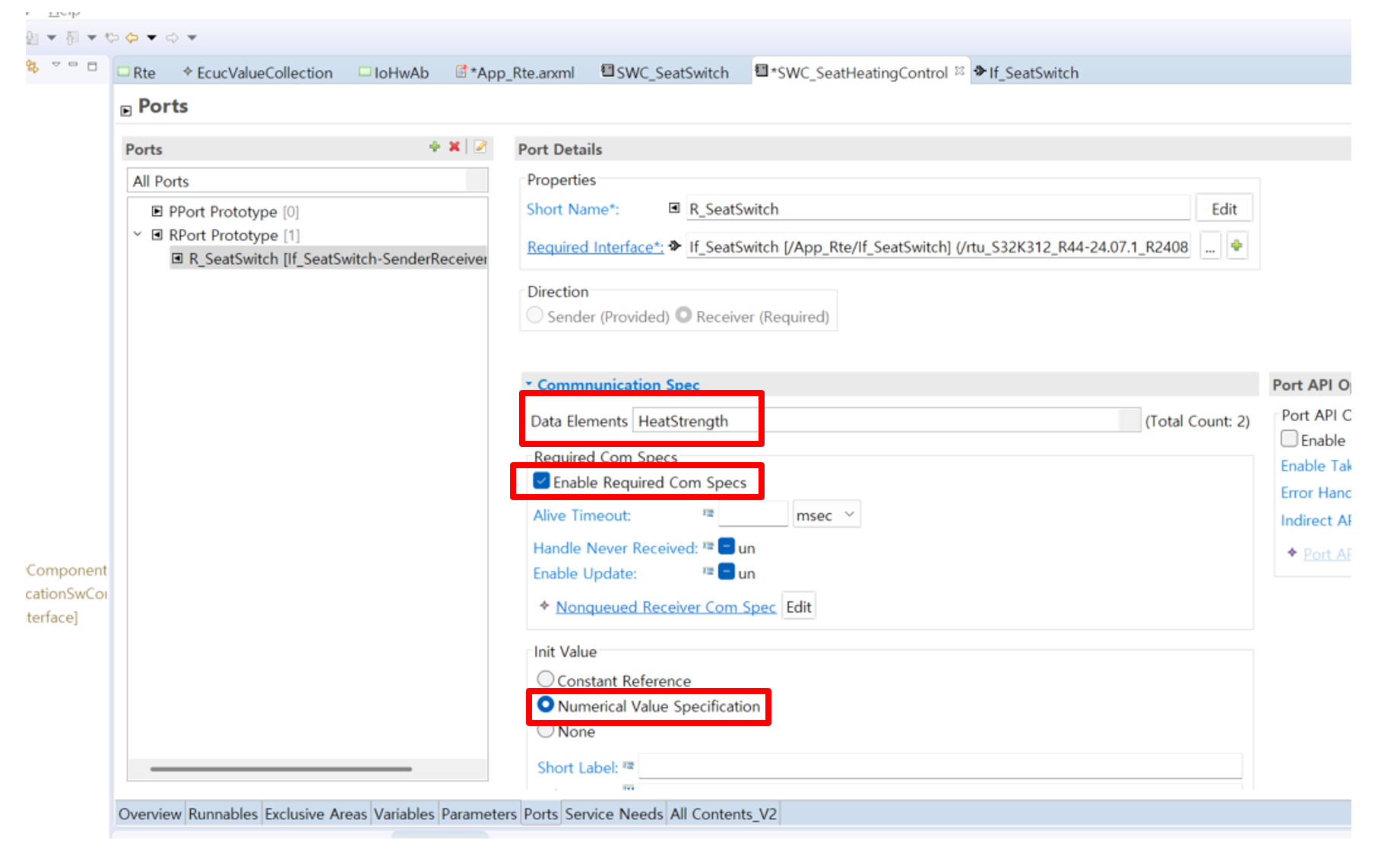Toggle the Handle Never Received checkbox
This screenshot has width=1400, height=846.
(x=727, y=547)
